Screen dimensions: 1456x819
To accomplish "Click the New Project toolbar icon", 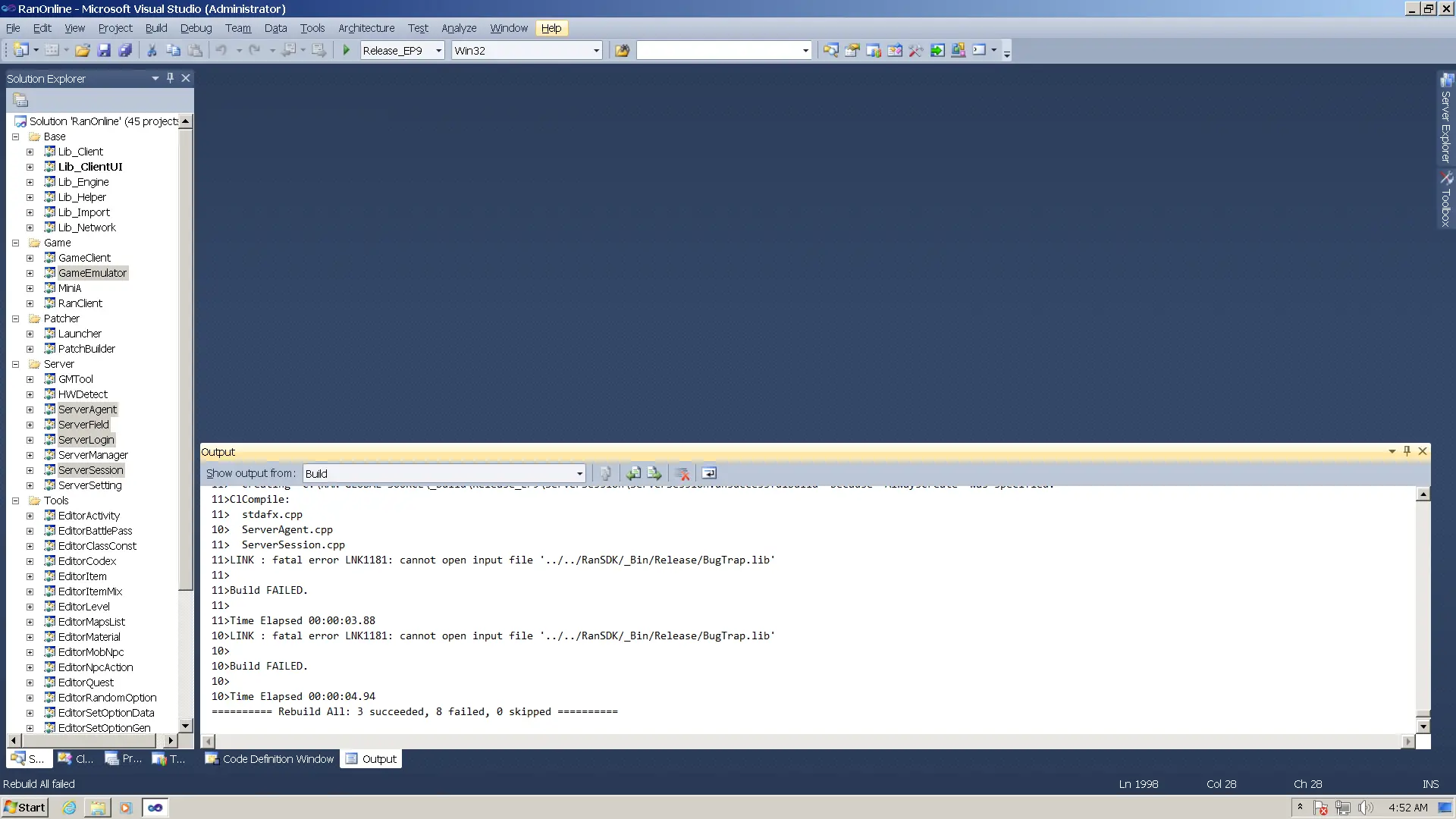I will pos(20,50).
